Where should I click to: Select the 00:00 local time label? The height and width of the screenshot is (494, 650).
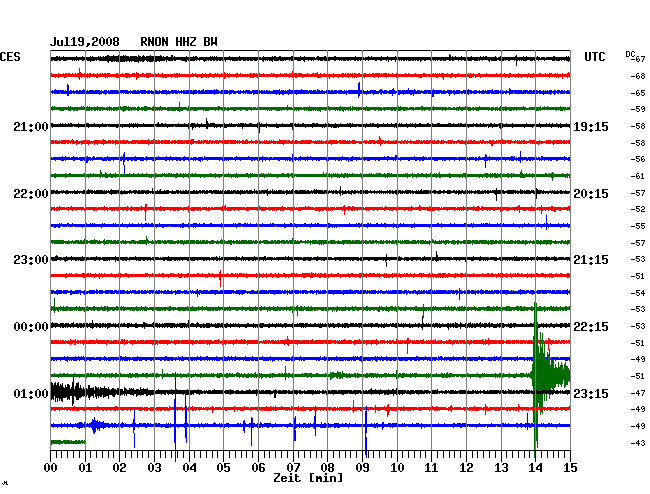pyautogui.click(x=31, y=327)
